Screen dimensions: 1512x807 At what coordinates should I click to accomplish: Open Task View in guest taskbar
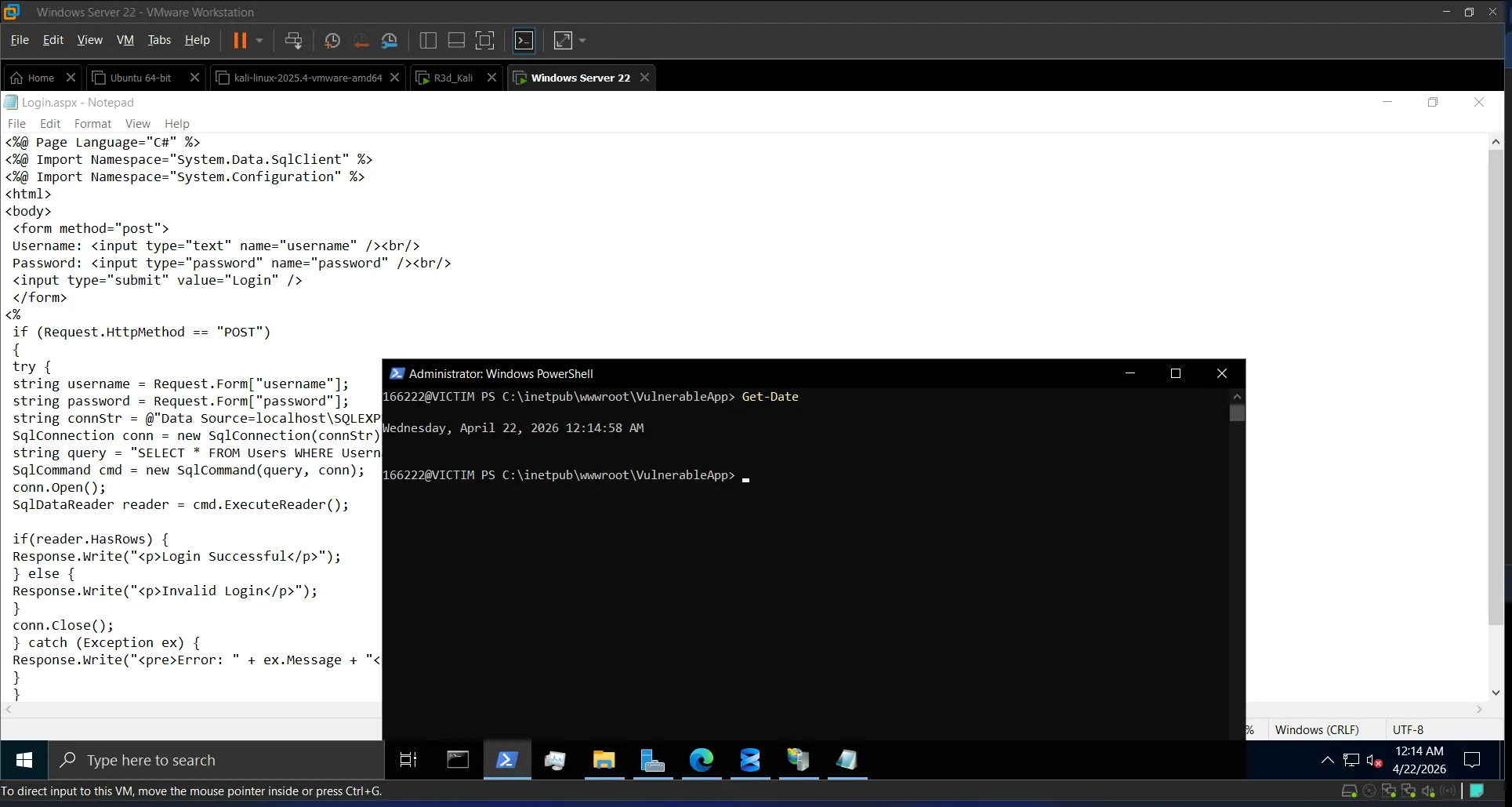(x=408, y=760)
